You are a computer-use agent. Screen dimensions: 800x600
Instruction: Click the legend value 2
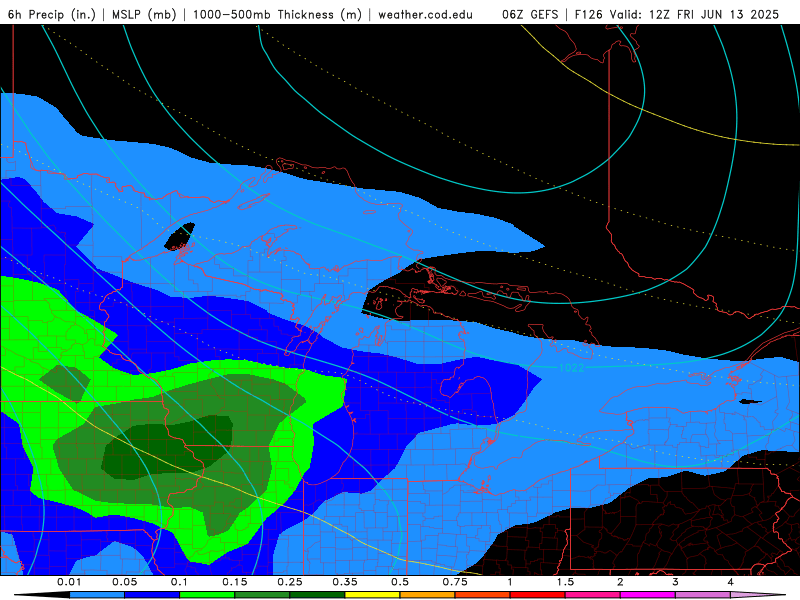coord(620,582)
